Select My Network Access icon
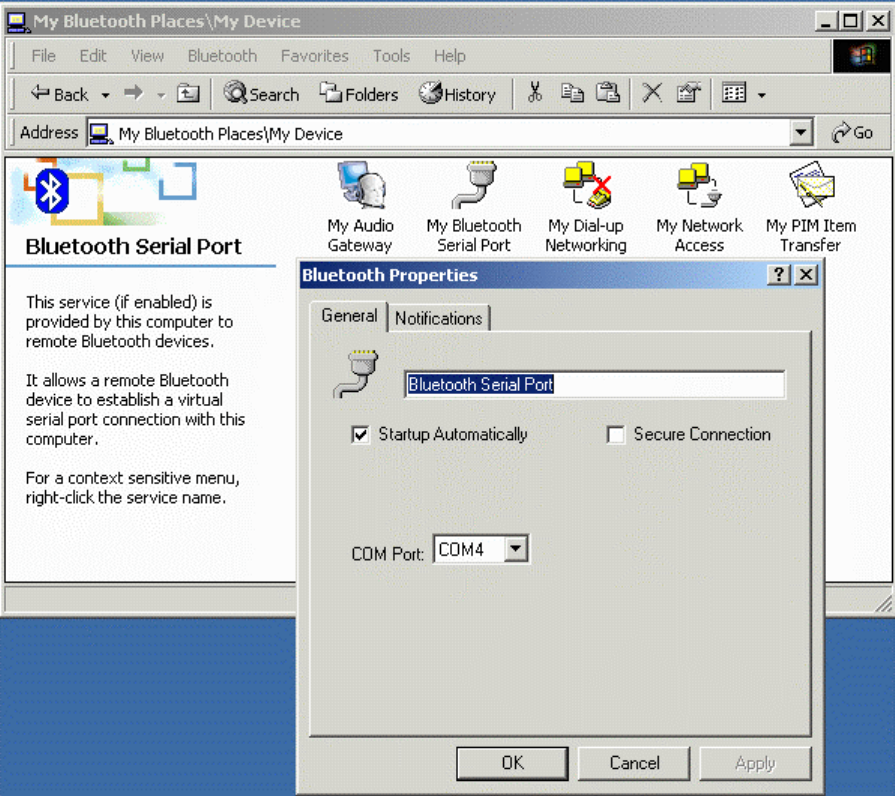Screen dimensions: 895x796 click(699, 207)
